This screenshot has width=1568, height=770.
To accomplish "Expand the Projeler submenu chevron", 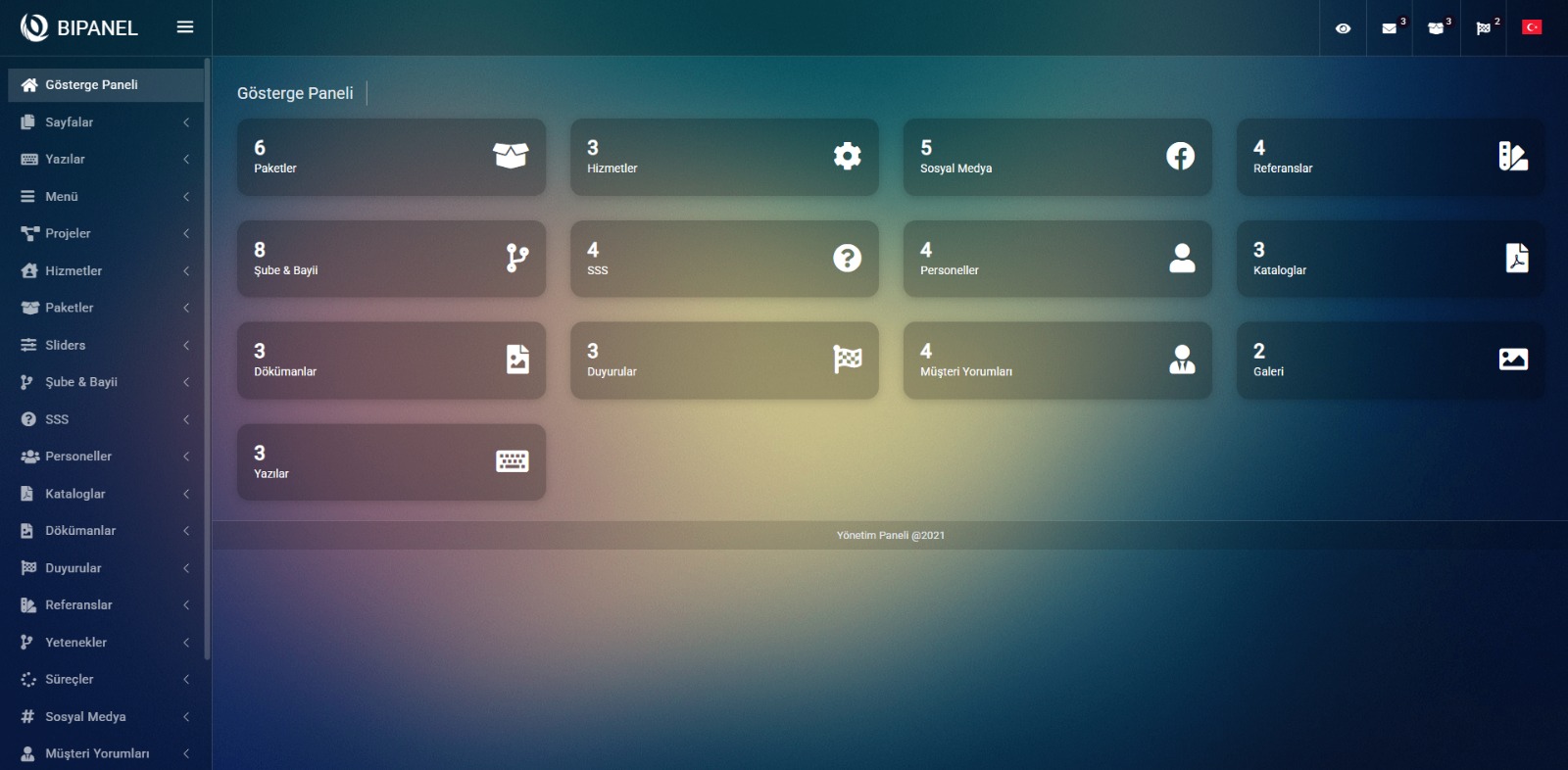I will tap(186, 233).
